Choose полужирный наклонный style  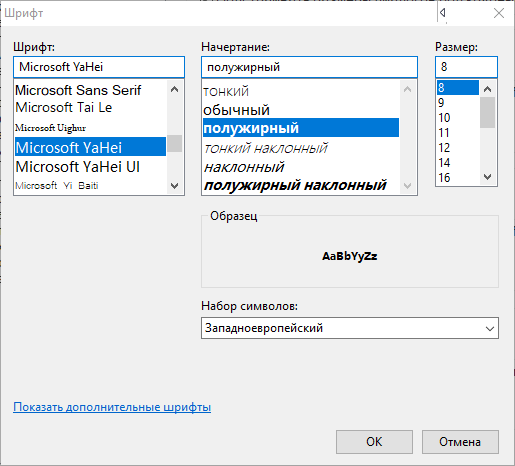tap(301, 185)
